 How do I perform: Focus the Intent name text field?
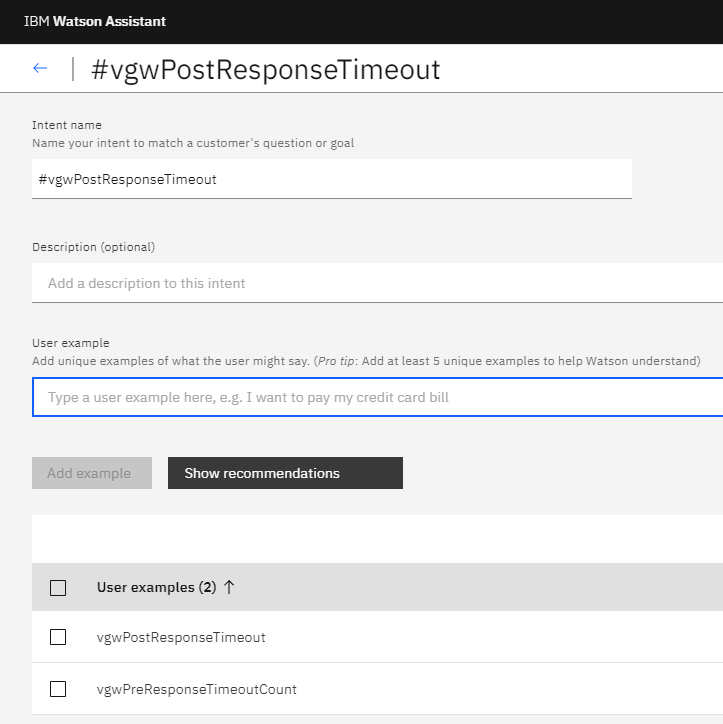pos(331,179)
